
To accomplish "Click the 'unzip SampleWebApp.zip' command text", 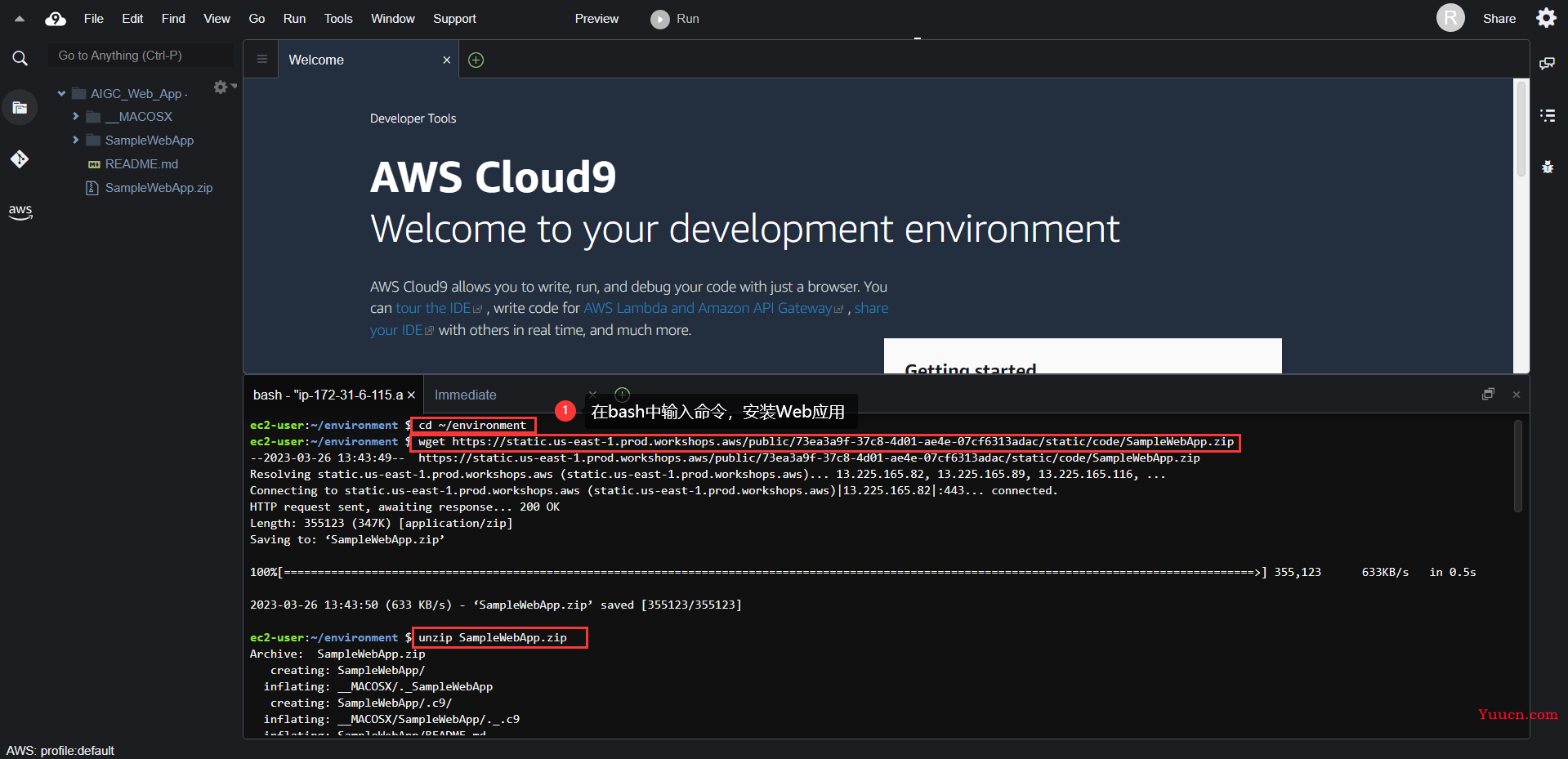I will click(493, 637).
